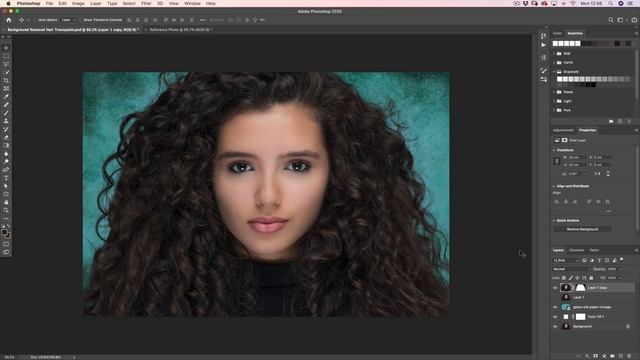Expand the RGB swatch group
The image size is (640, 360).
tap(554, 53)
